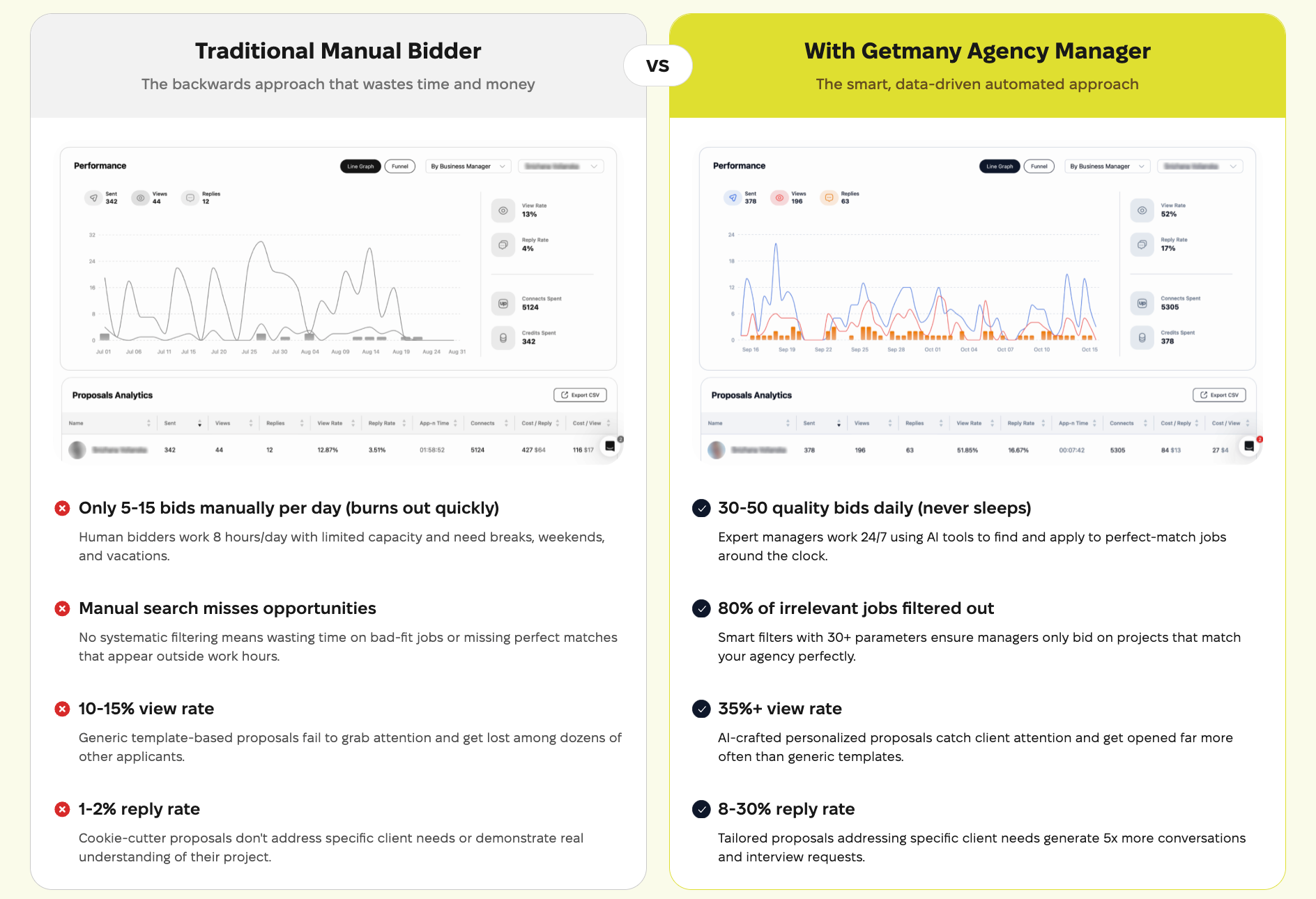Click the paper-plane icon beside Sent 342
This screenshot has height=899, width=1316.
point(93,198)
